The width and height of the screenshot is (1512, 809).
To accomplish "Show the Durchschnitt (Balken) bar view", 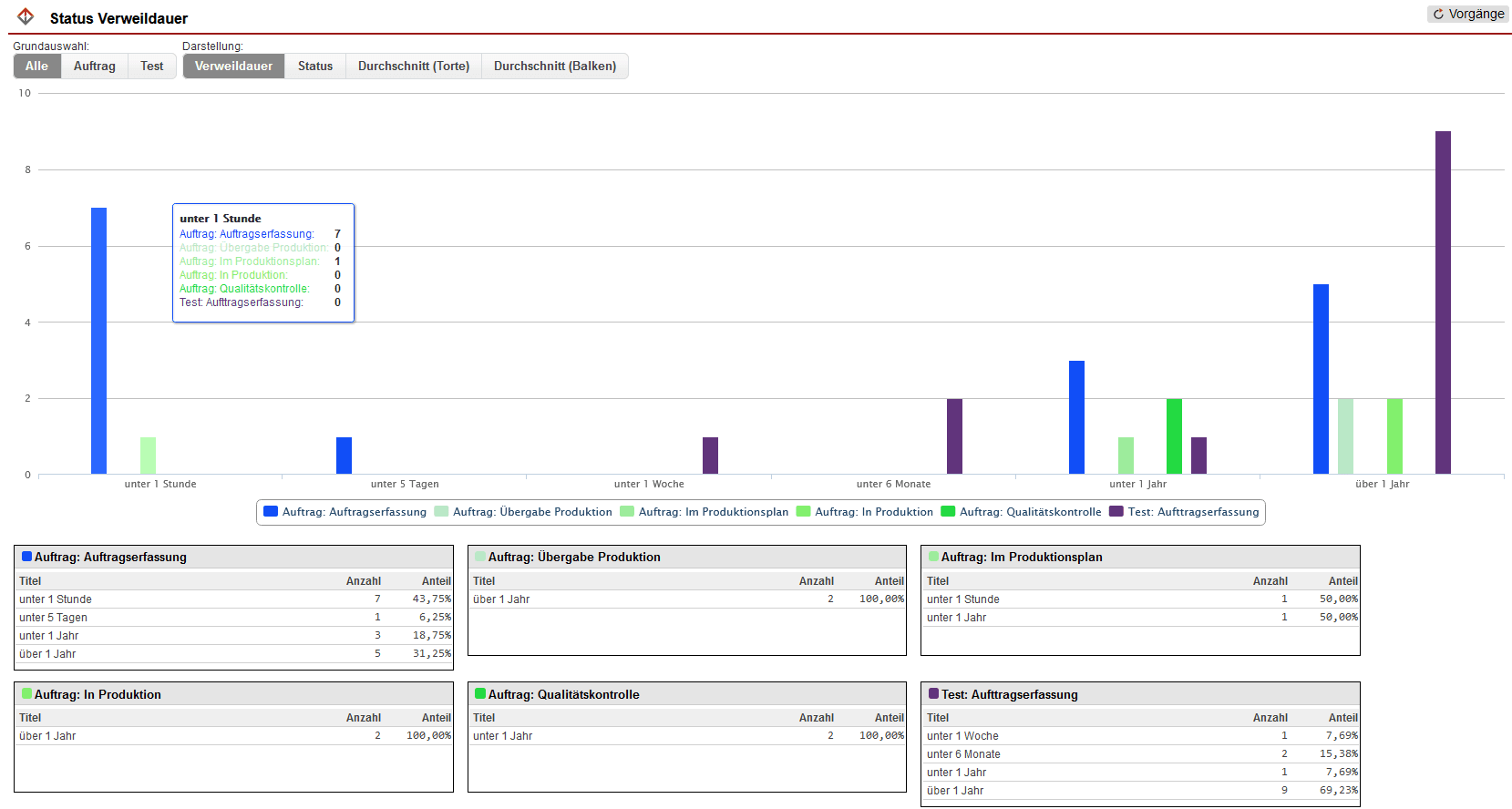I will click(554, 66).
